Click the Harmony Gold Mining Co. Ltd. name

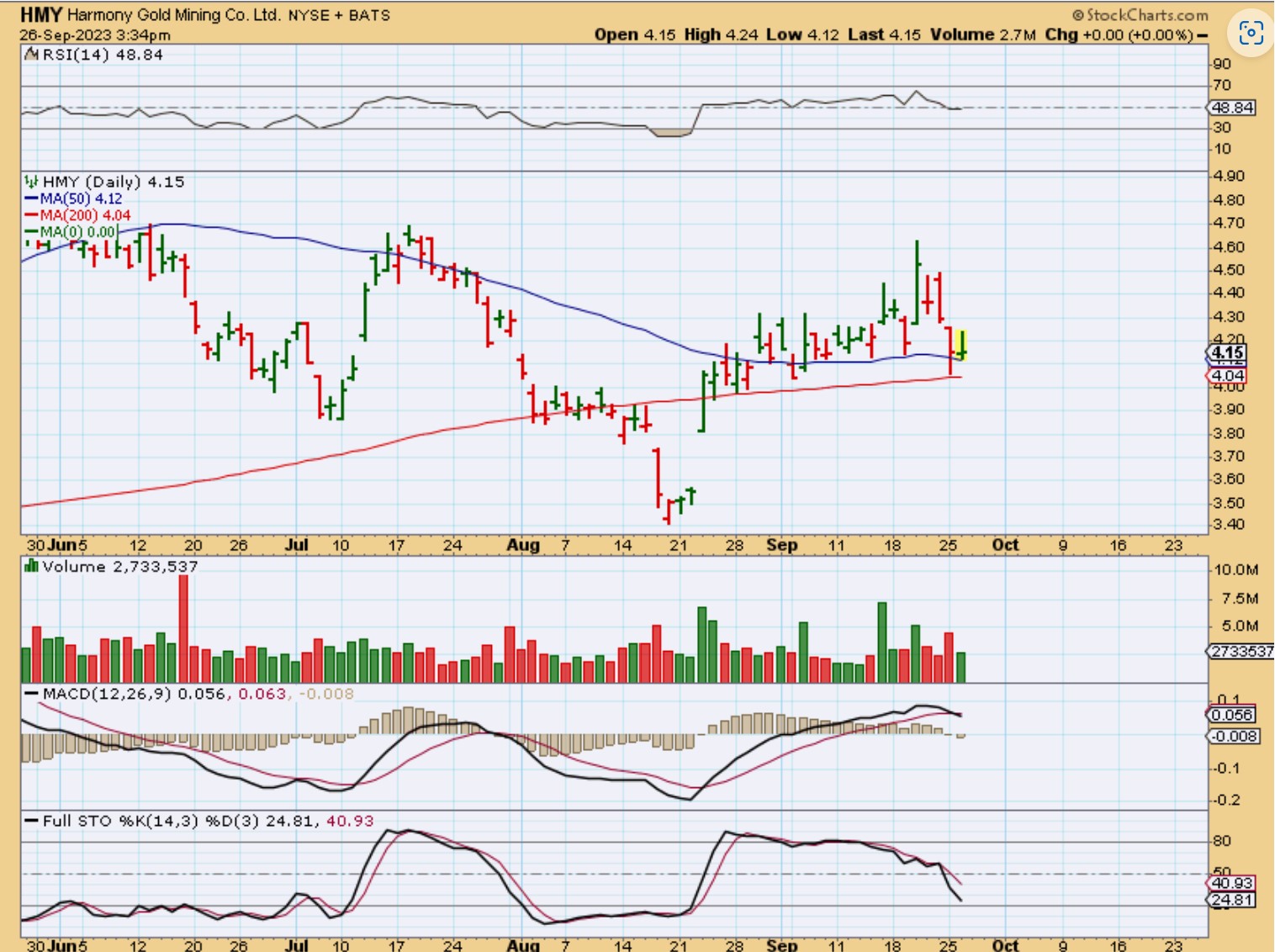(173, 15)
